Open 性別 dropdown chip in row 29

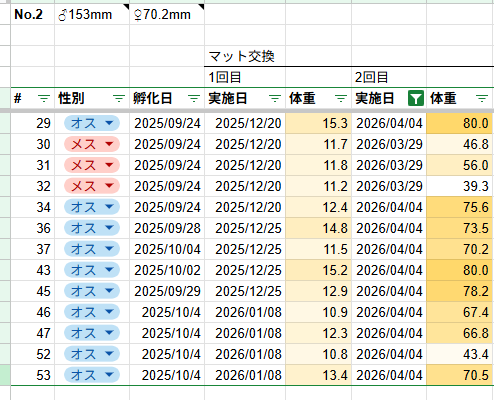point(92,123)
